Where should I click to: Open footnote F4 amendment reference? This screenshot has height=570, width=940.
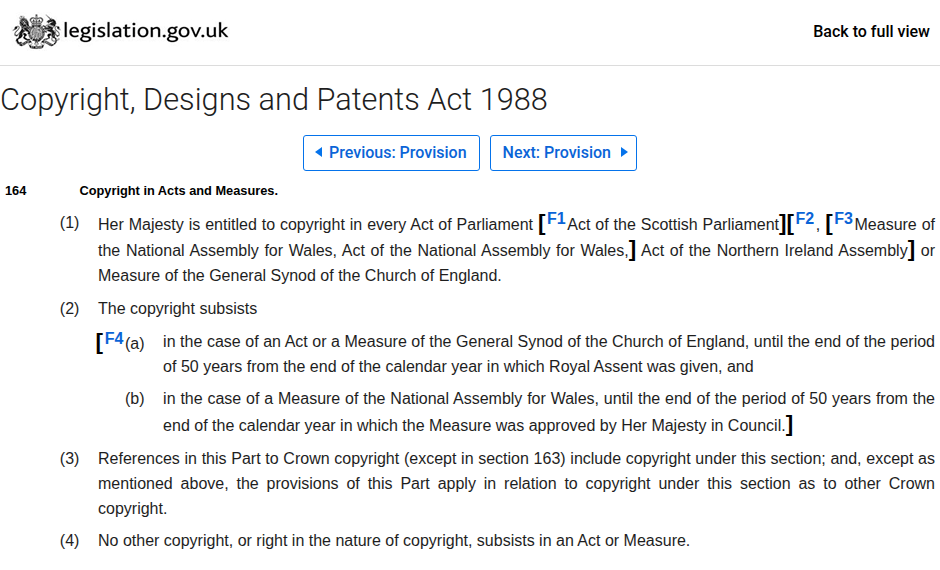(114, 339)
